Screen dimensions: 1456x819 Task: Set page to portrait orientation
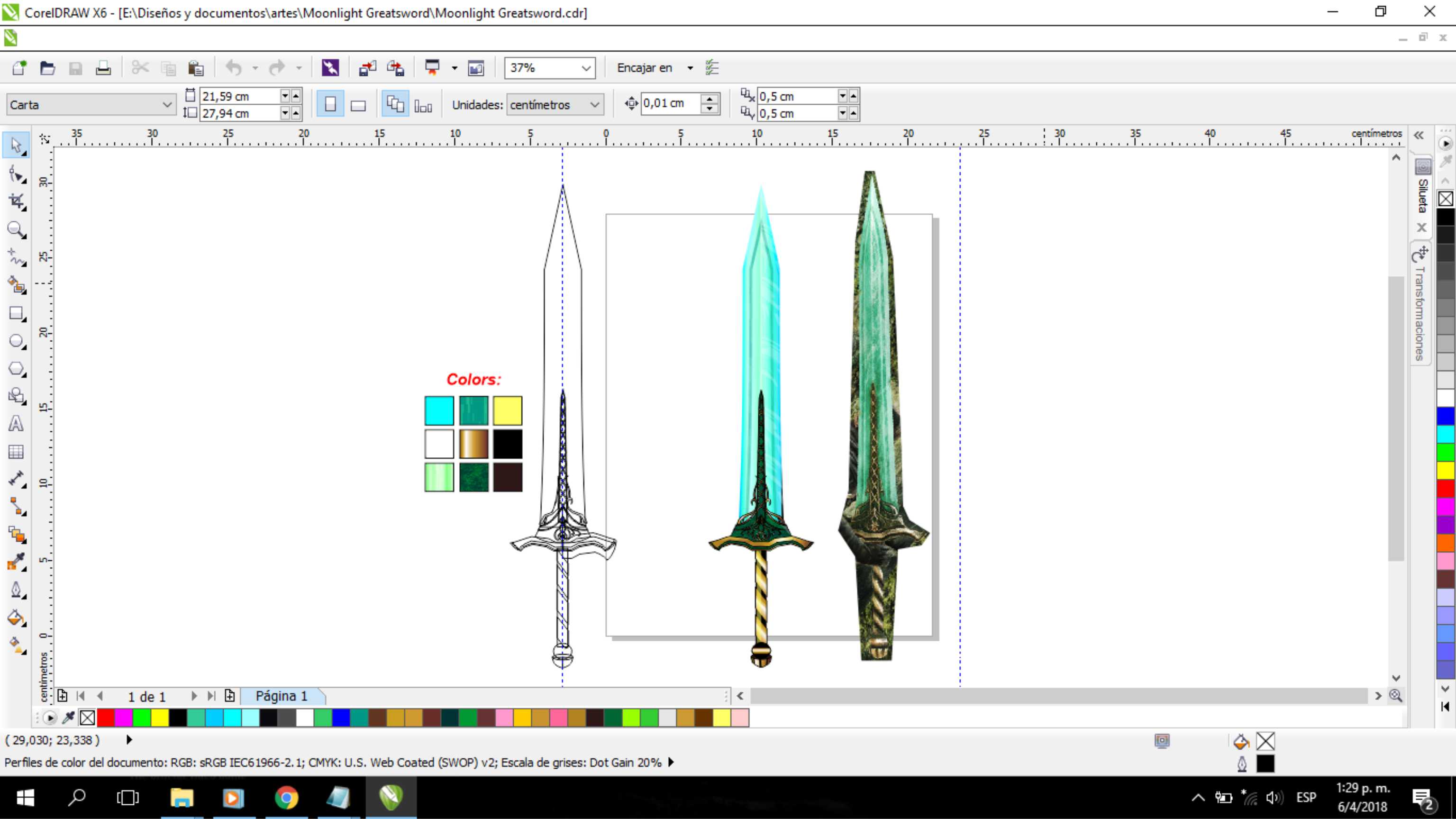click(x=330, y=105)
